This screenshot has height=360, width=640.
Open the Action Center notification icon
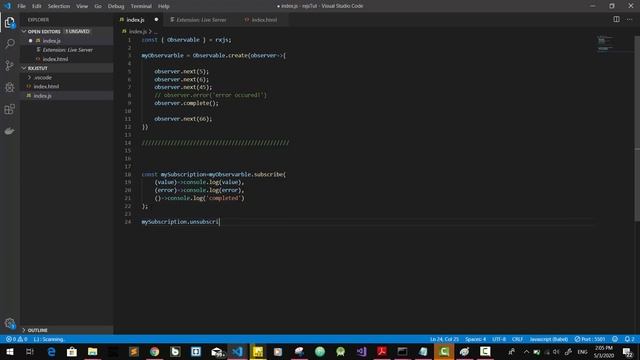(x=628, y=352)
